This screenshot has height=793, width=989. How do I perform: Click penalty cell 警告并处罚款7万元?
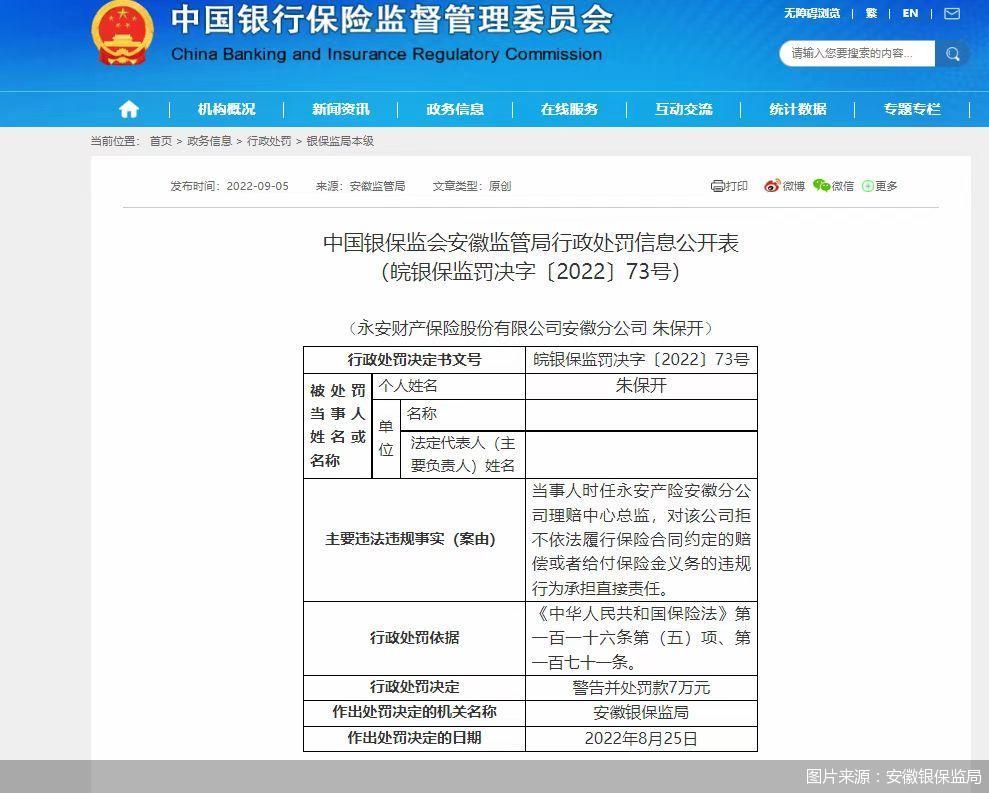(641, 687)
